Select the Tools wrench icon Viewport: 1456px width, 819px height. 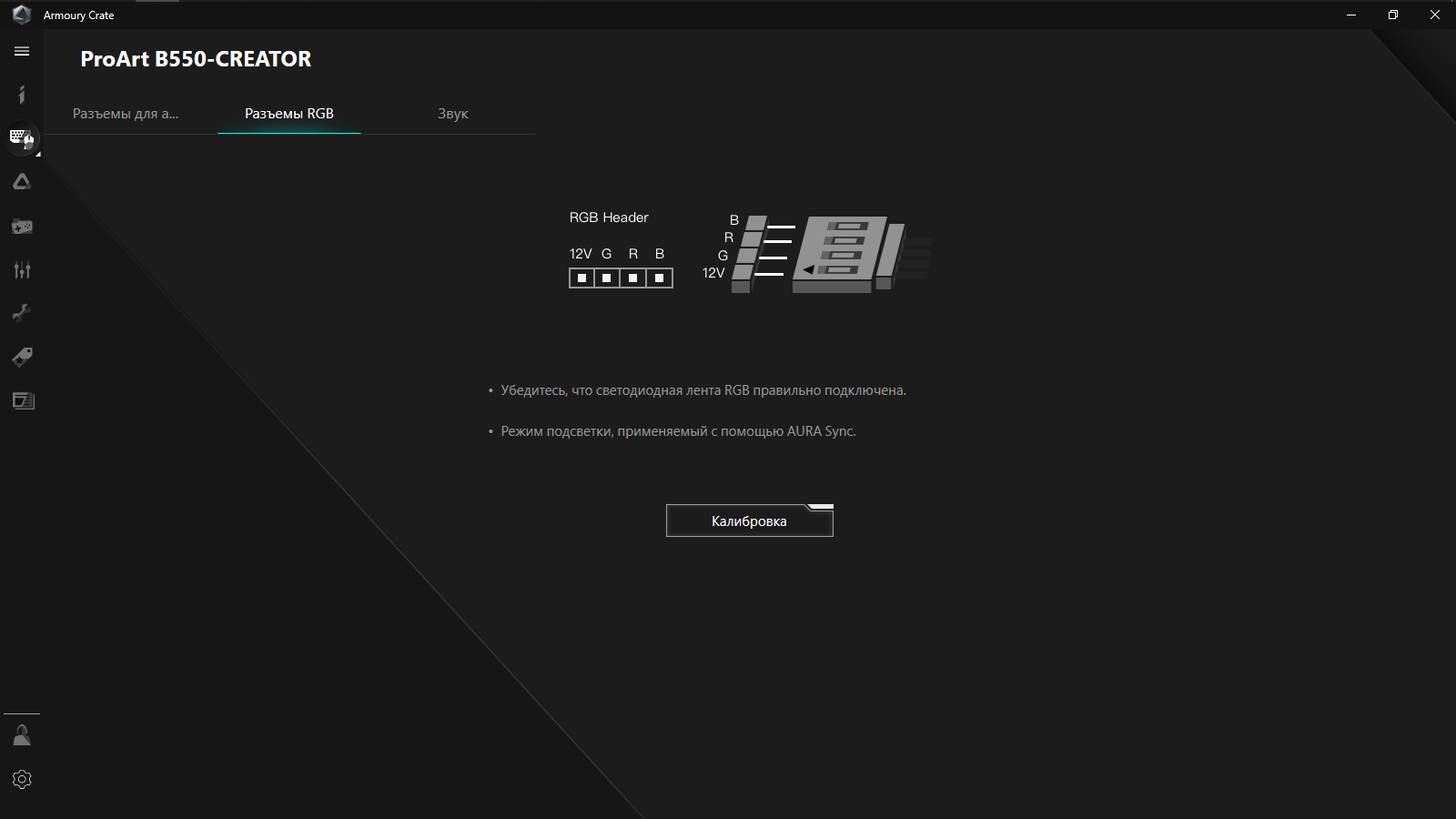tap(22, 313)
